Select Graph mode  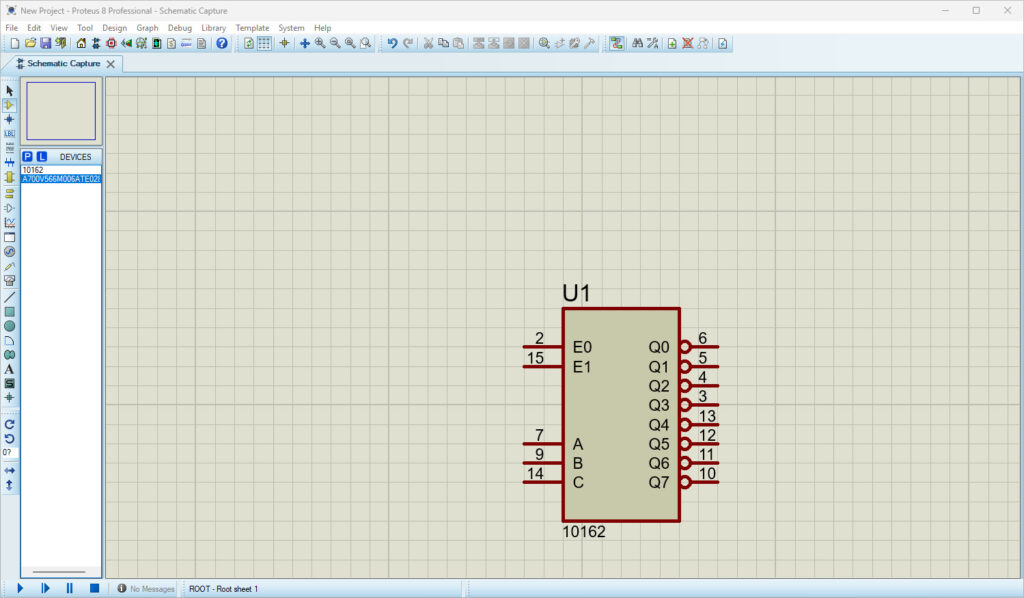9,223
